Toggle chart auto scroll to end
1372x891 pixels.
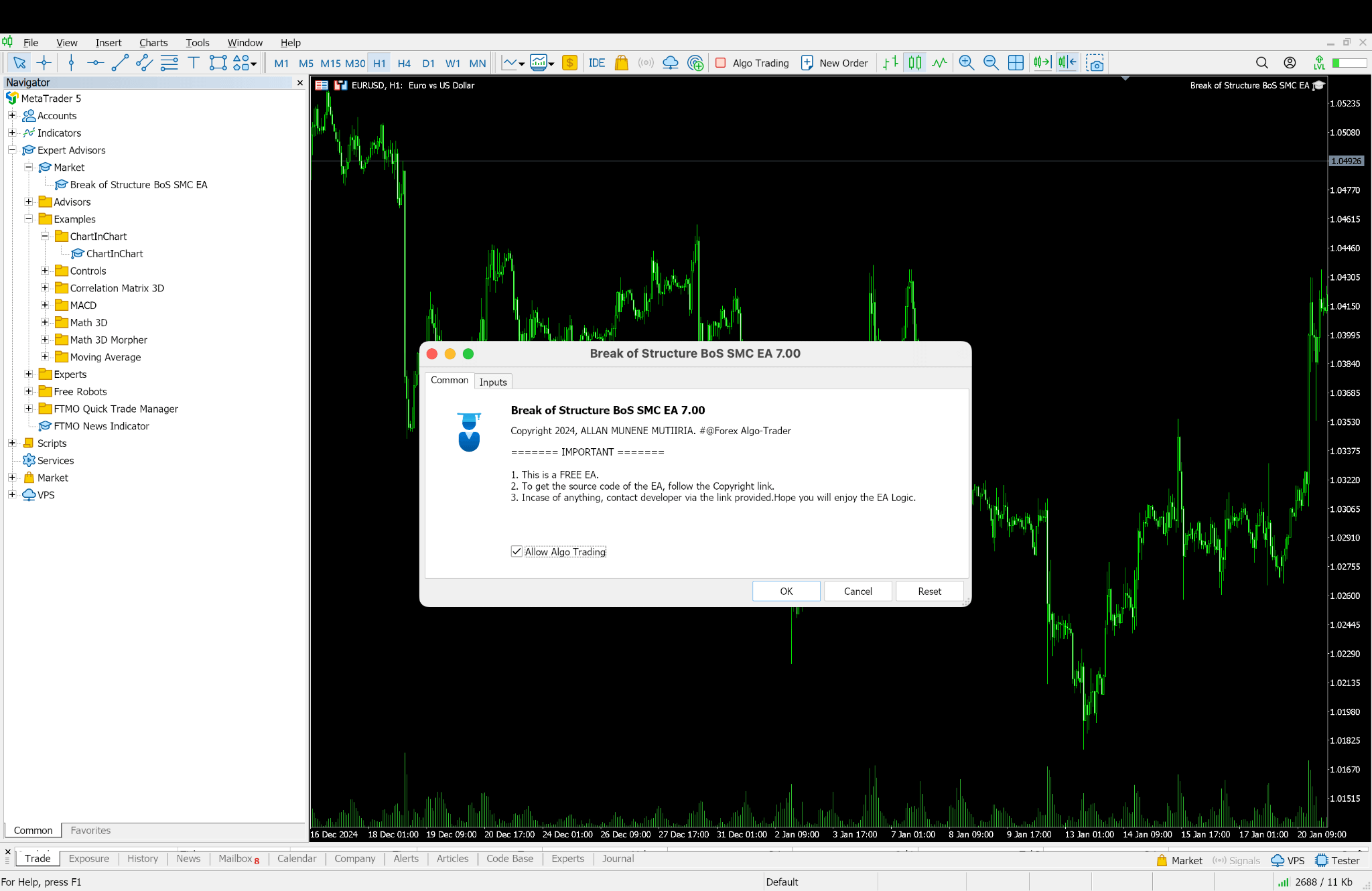point(1042,63)
